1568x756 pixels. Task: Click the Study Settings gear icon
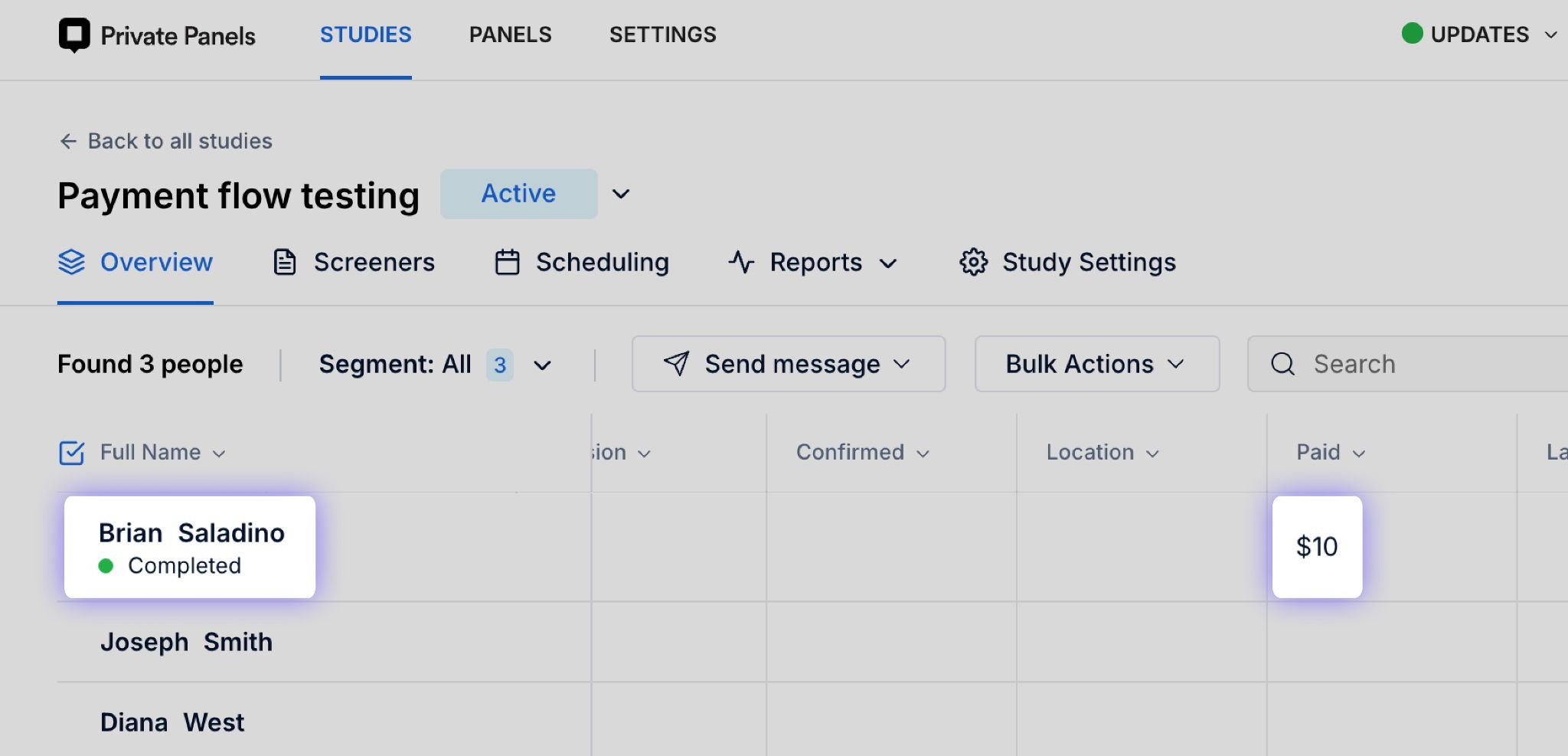973,262
